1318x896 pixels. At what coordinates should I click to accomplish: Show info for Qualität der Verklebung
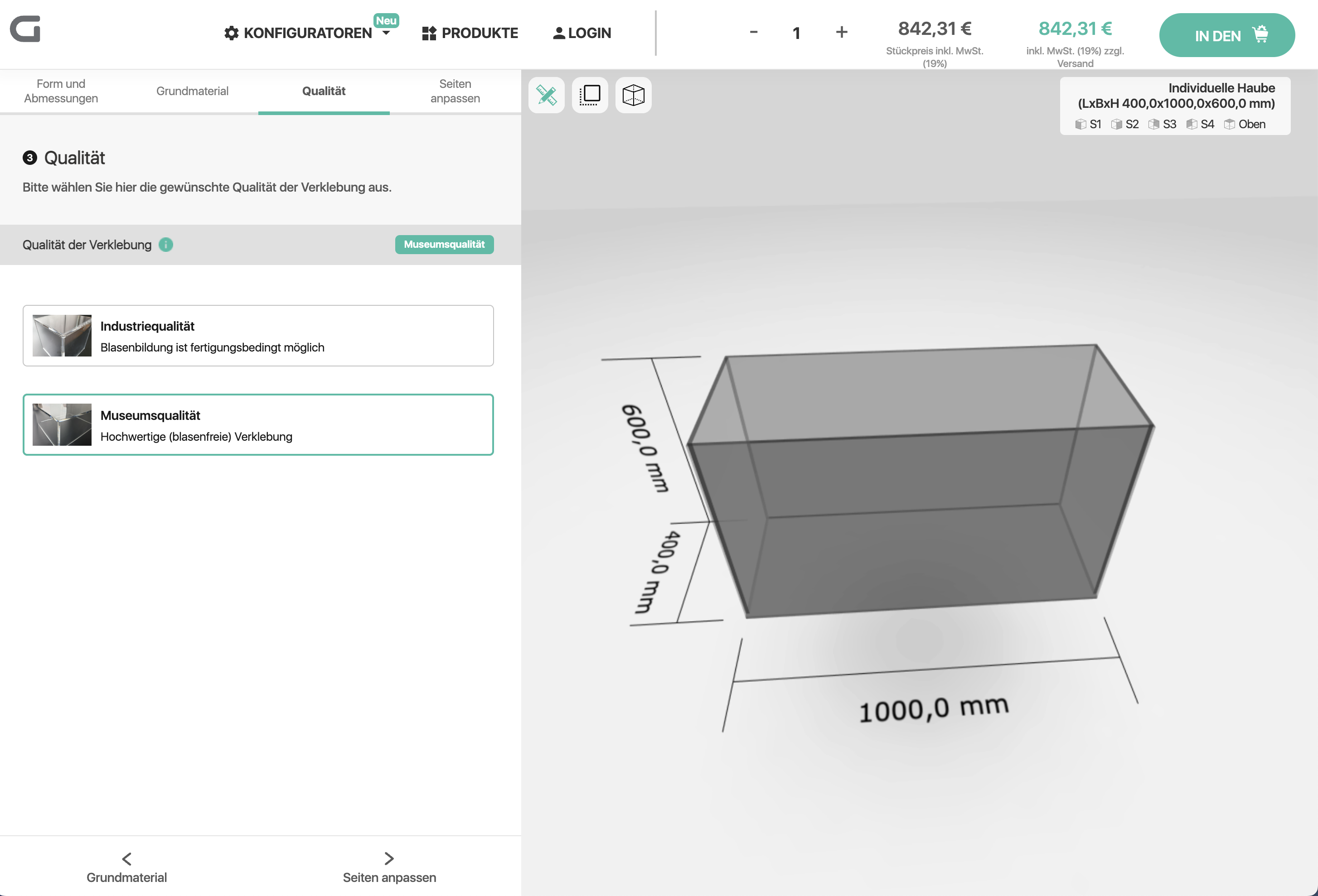click(165, 245)
